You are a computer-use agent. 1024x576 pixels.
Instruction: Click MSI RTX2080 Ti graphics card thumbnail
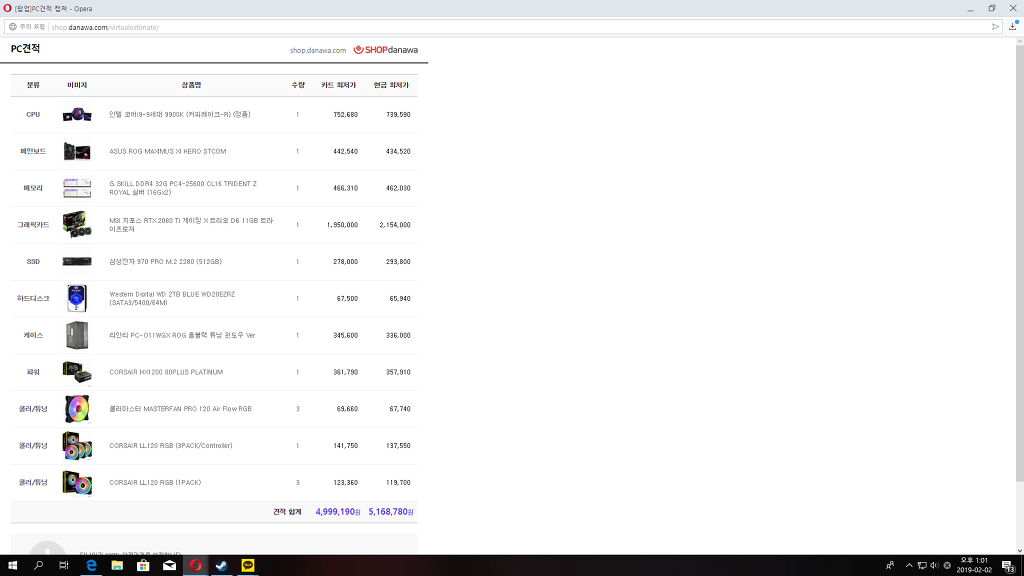[77, 225]
